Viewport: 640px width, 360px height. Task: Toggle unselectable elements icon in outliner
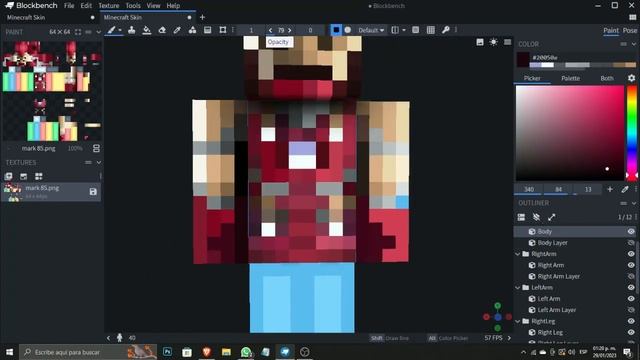(536, 217)
